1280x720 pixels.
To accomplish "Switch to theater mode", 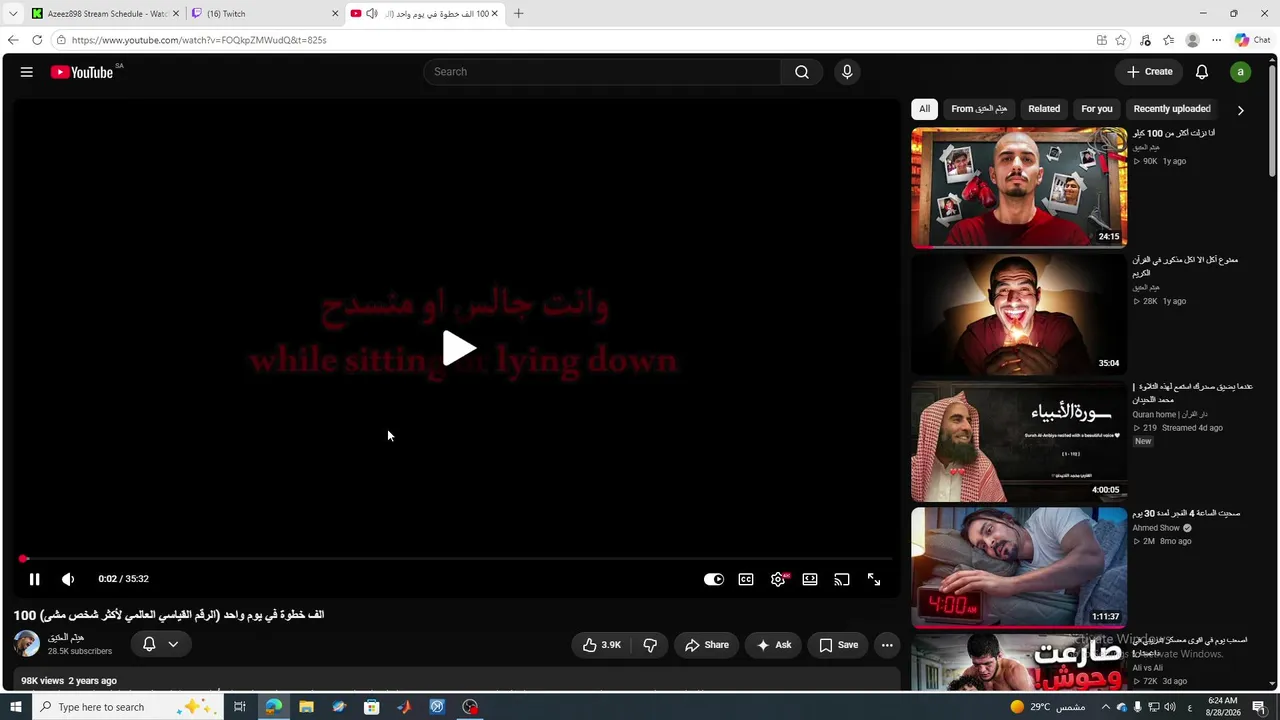I will pyautogui.click(x=810, y=579).
